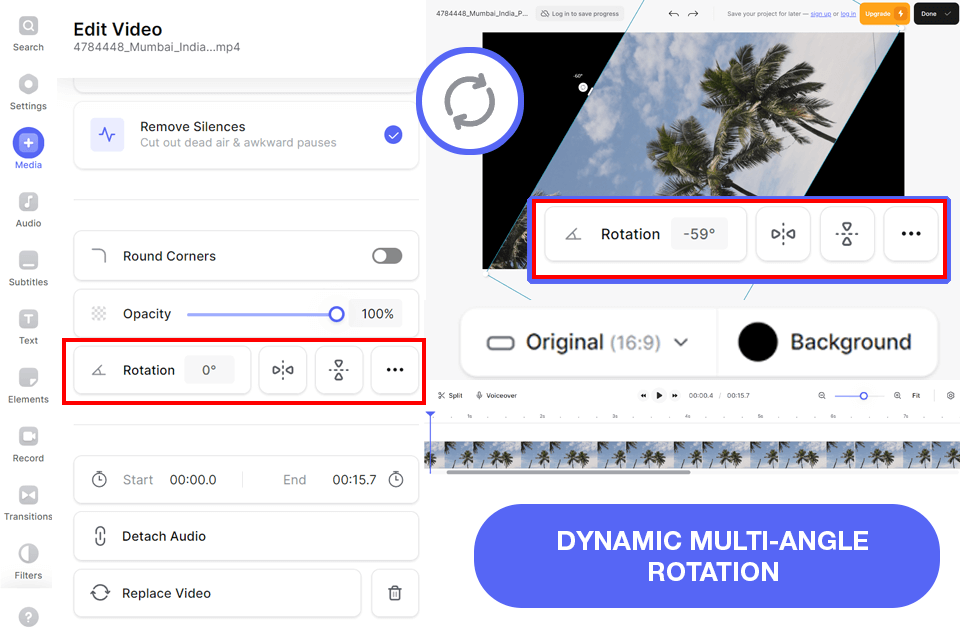The height and width of the screenshot is (640, 960).
Task: Flip horizontally beside the Rotation 0° field
Action: (283, 370)
